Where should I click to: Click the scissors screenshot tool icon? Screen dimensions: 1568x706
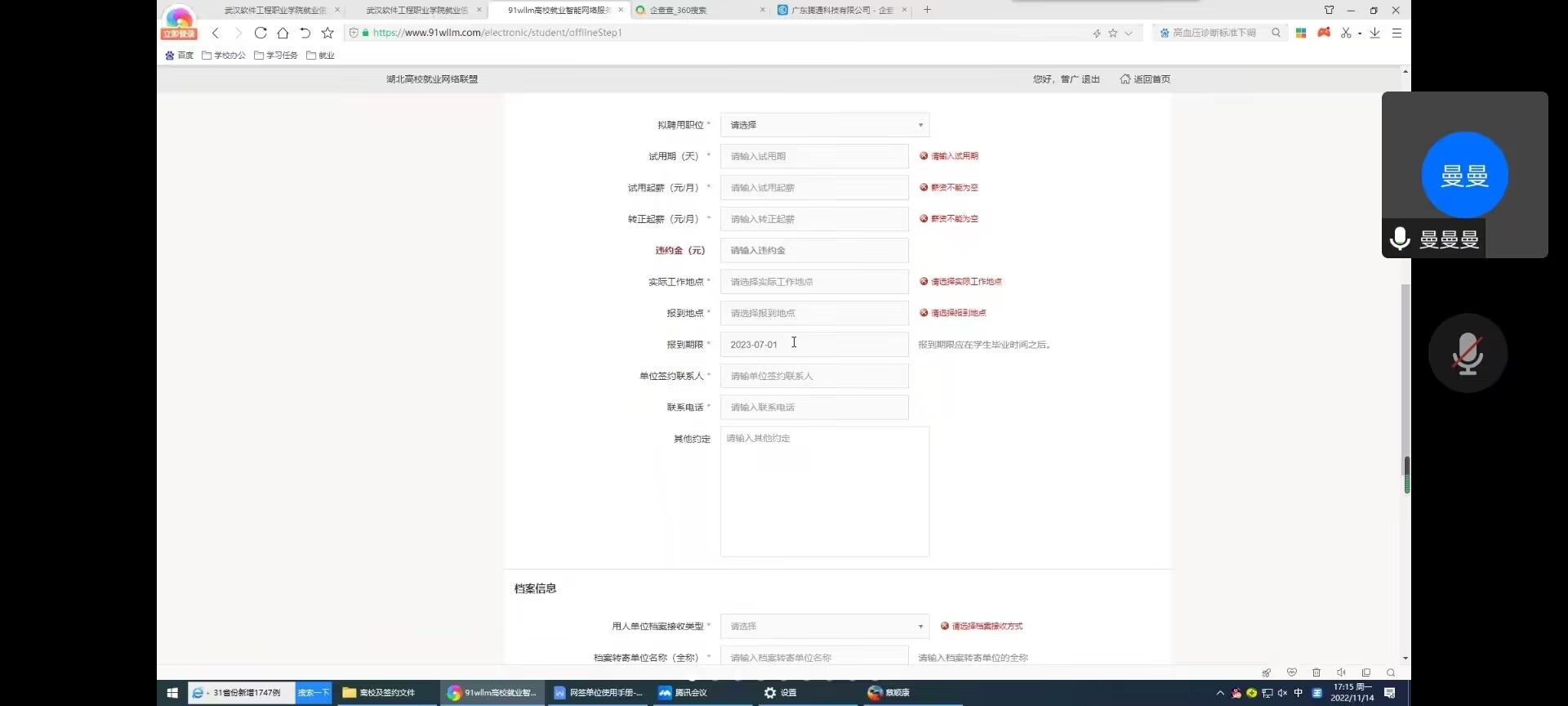1346,33
